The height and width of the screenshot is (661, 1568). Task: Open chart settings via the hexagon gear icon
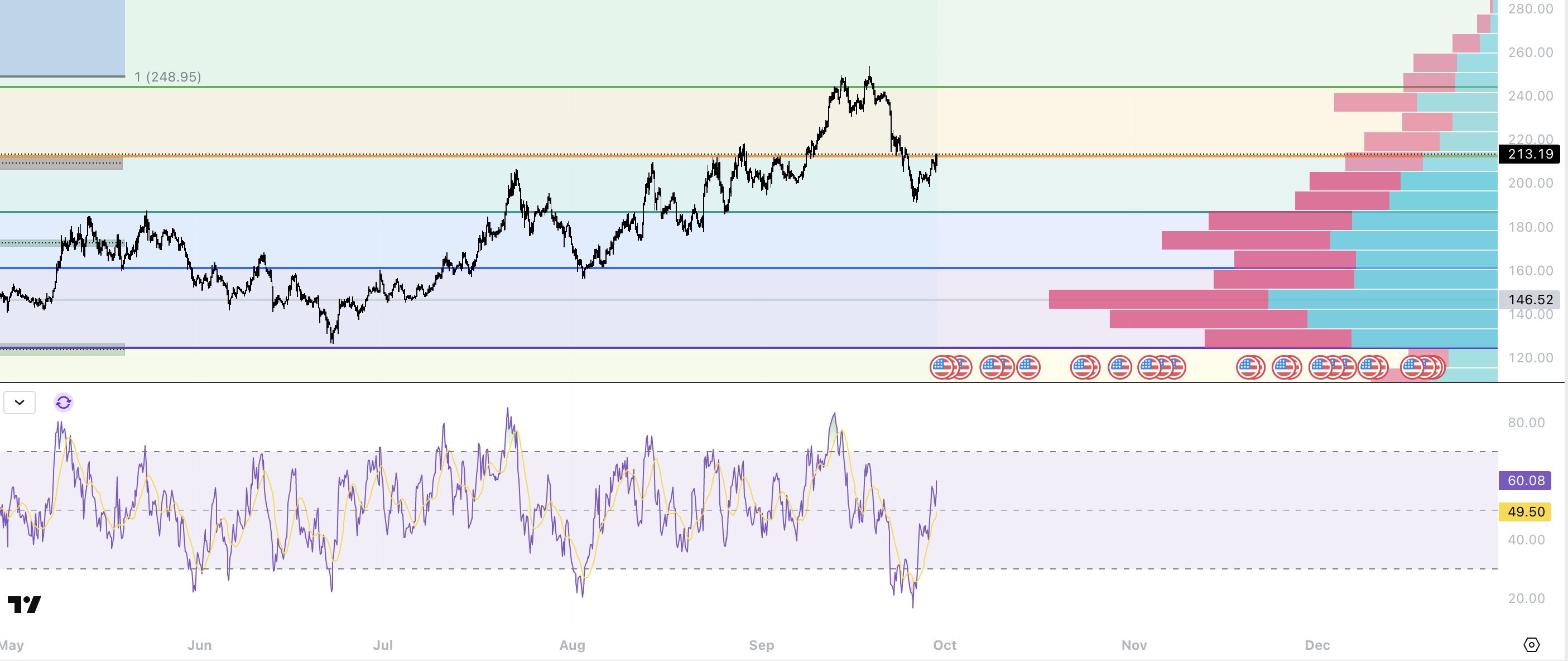[1531, 645]
